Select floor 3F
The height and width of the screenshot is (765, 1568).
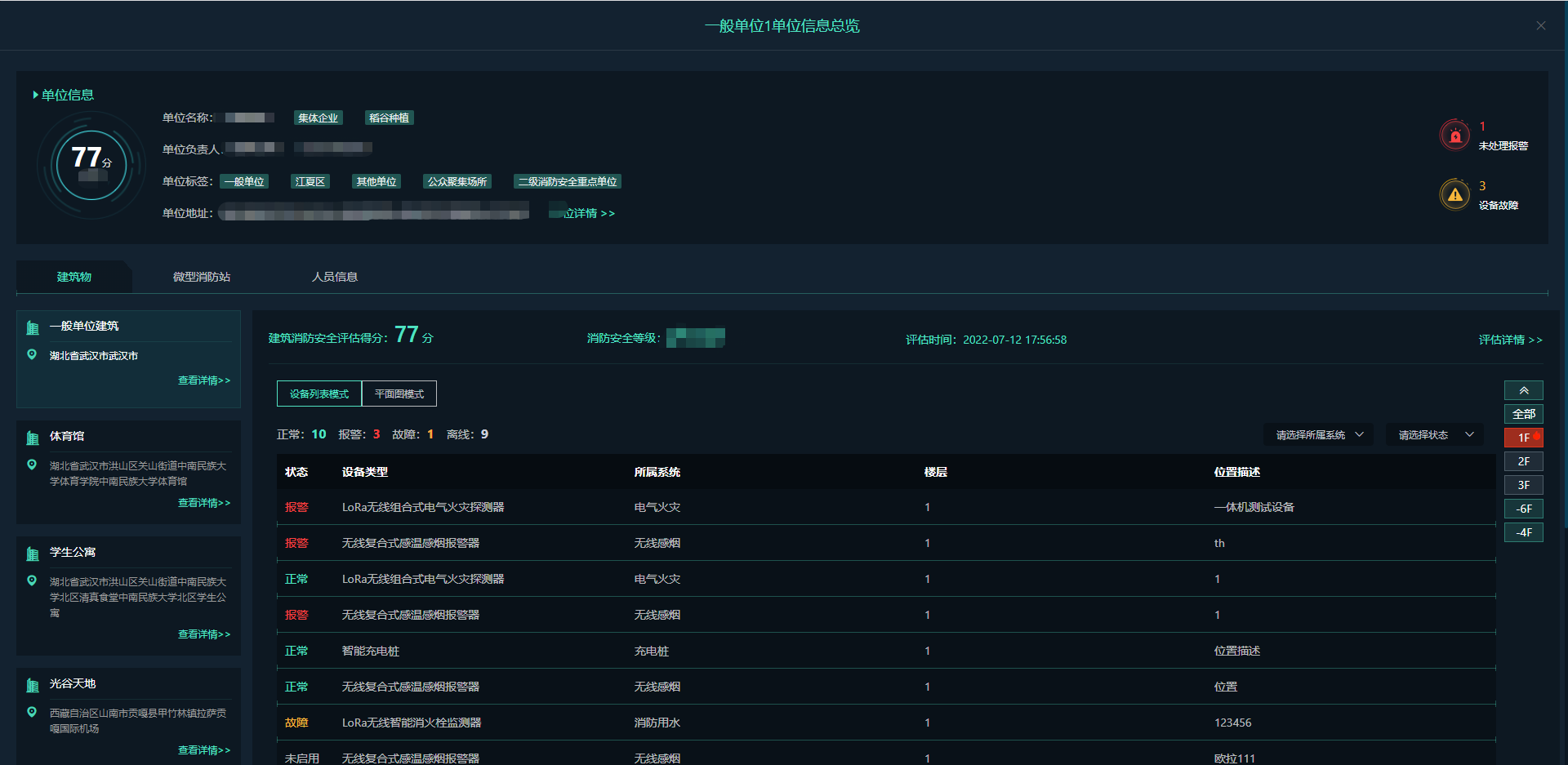[x=1524, y=485]
